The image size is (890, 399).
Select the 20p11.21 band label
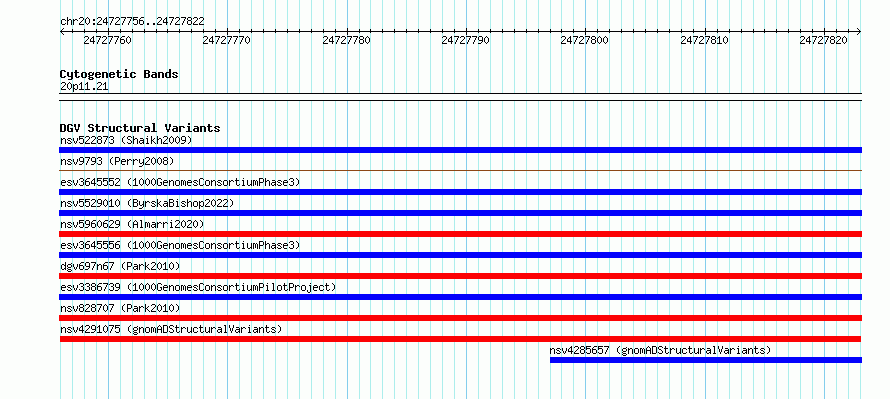84,87
